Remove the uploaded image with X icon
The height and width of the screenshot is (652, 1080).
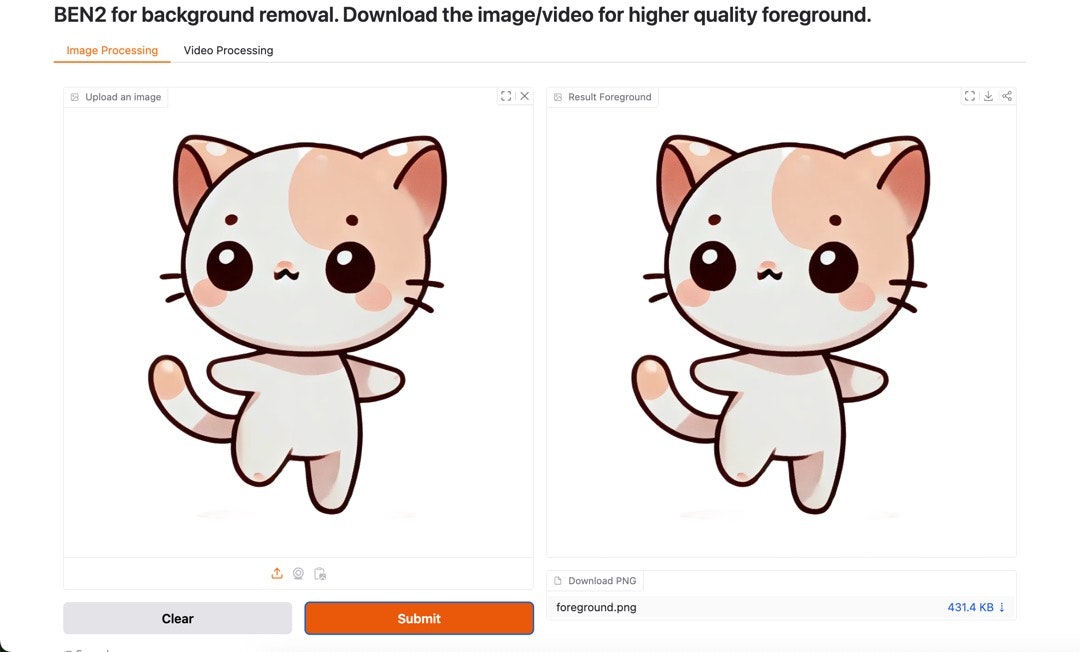(x=525, y=96)
